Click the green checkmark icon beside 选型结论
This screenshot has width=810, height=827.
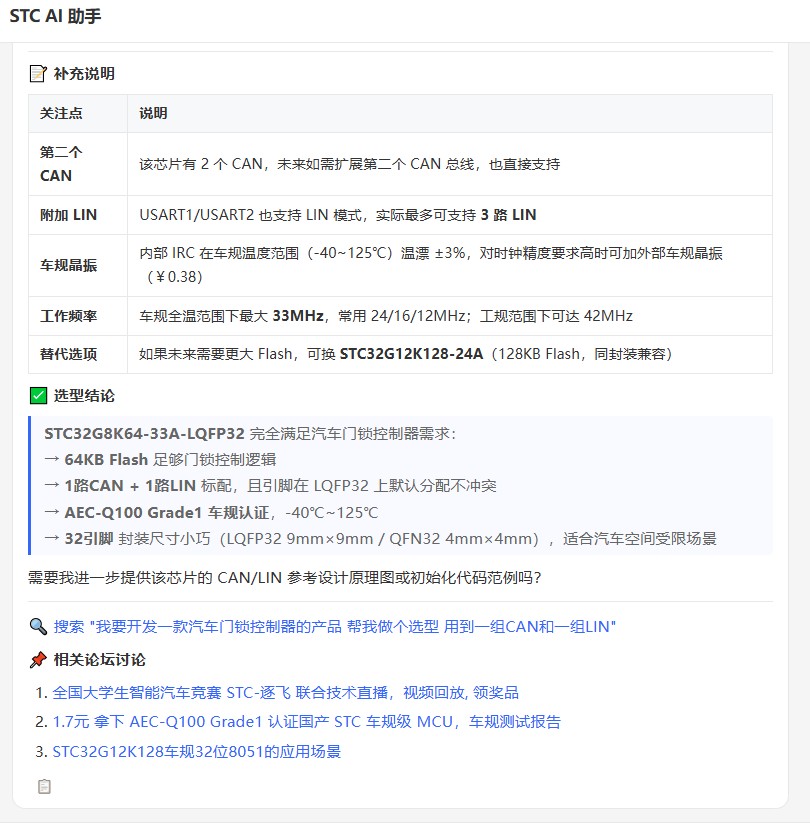(x=38, y=396)
